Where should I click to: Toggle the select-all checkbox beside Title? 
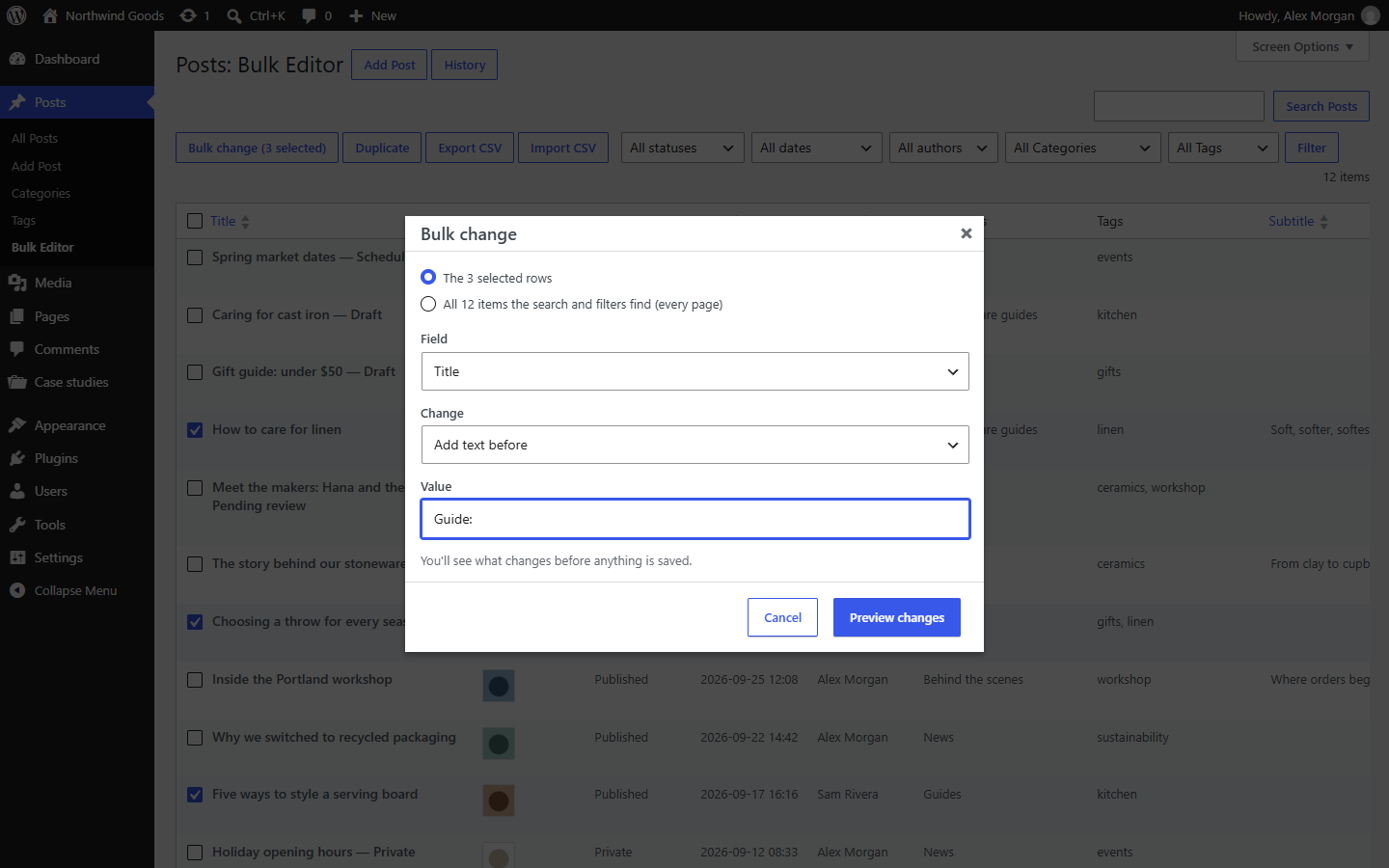point(195,221)
